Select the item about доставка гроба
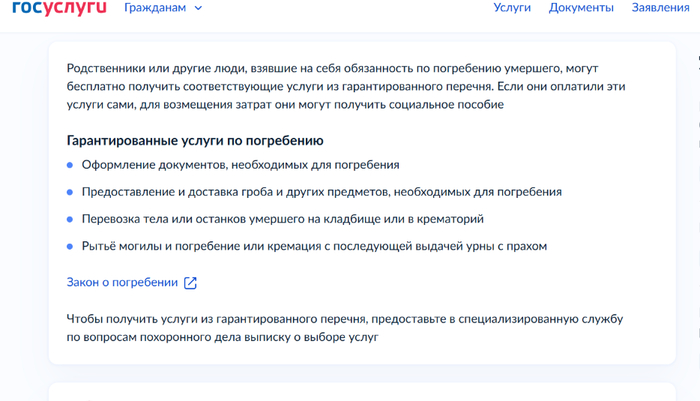 [321, 192]
